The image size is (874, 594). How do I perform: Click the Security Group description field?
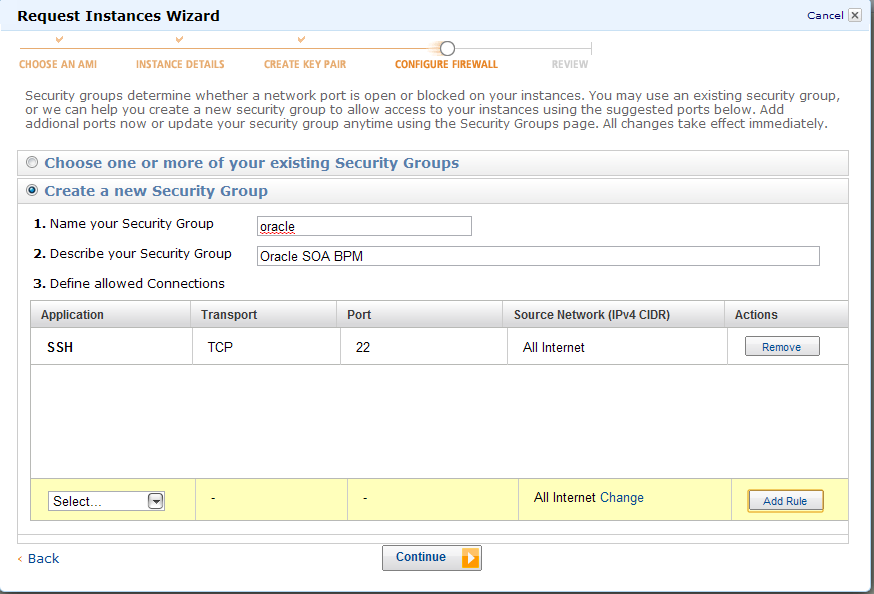pos(538,256)
